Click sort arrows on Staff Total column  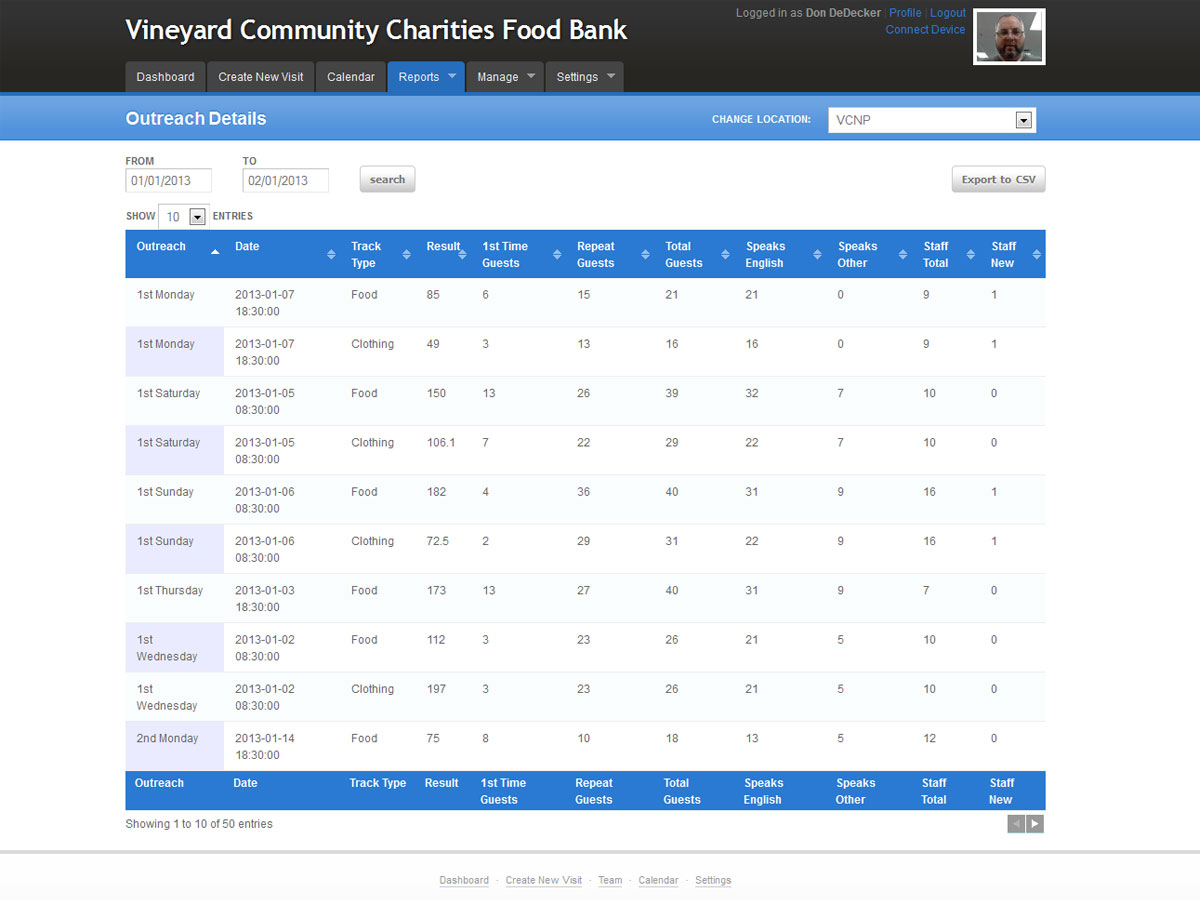(970, 255)
